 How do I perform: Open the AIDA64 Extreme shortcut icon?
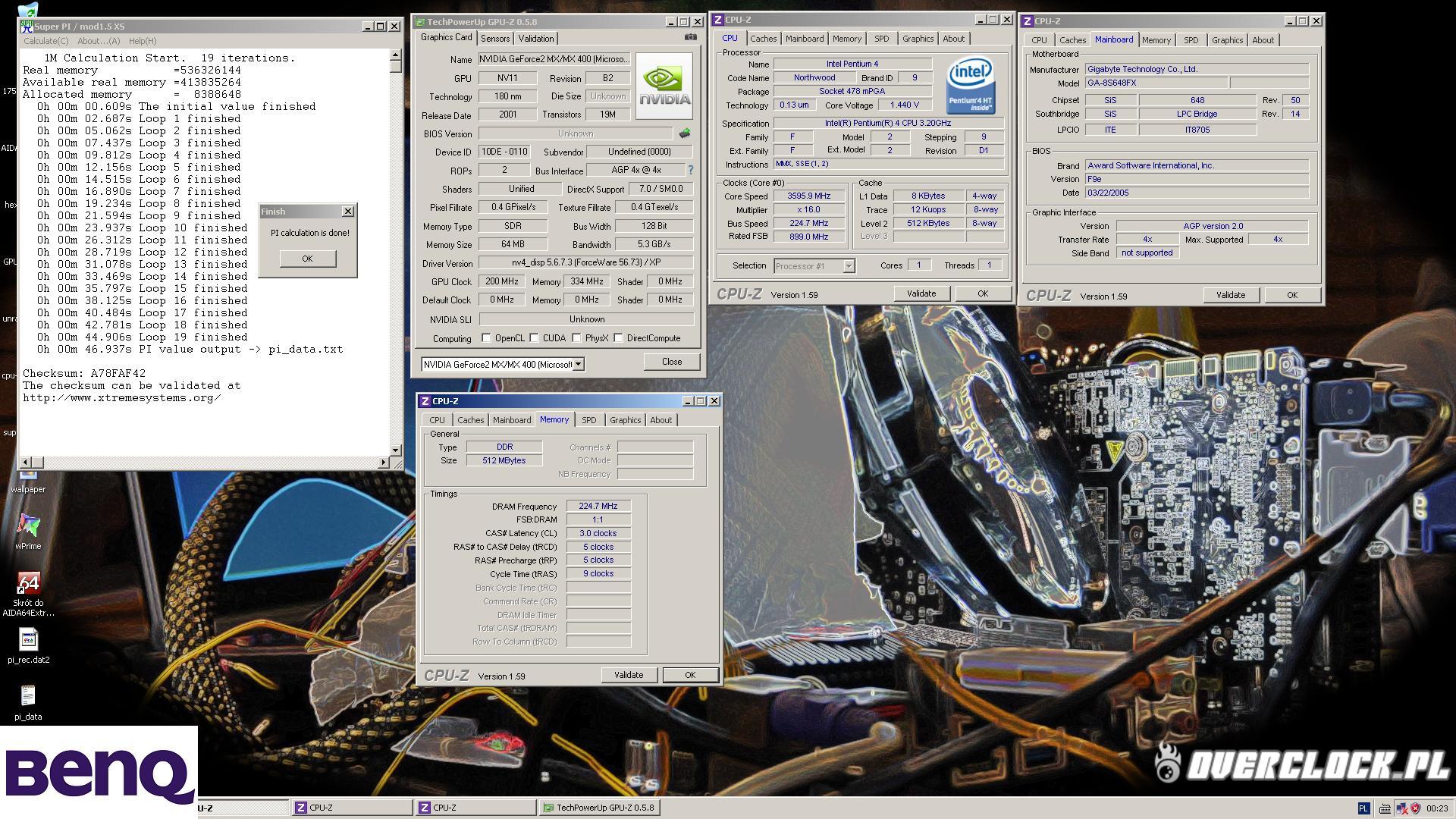click(x=28, y=582)
